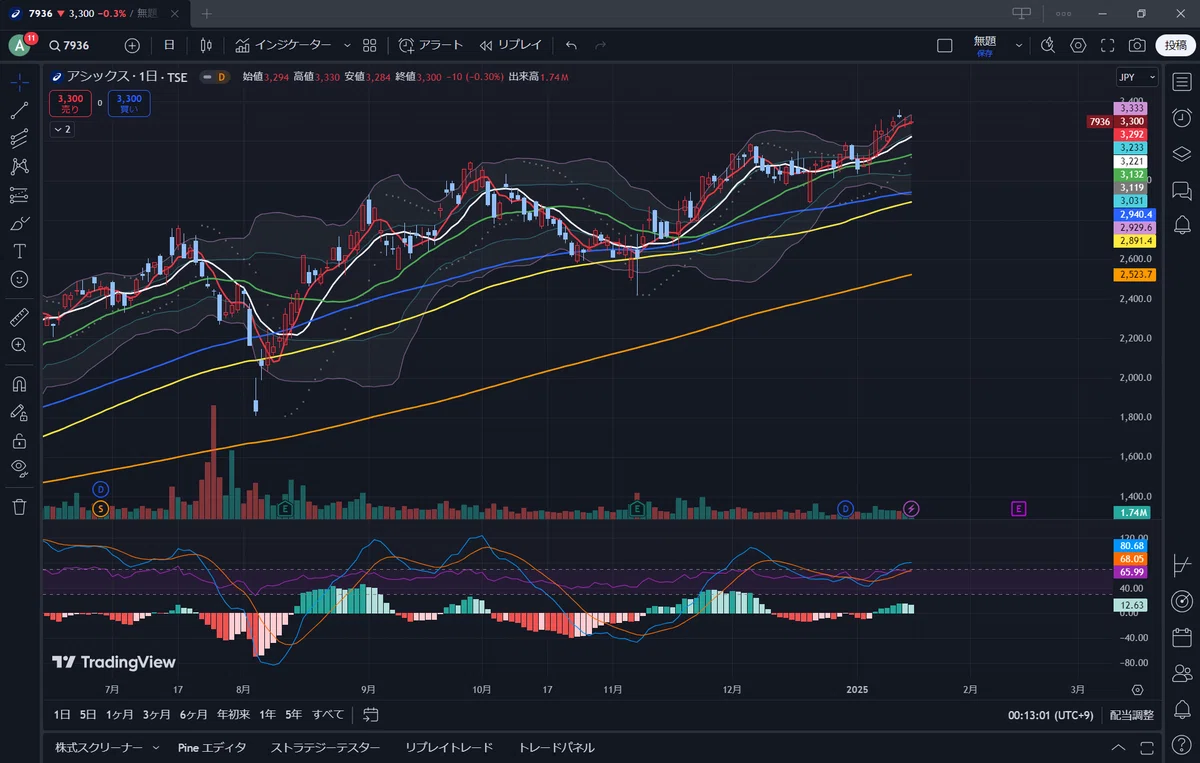Open the calendar panel icon
The width and height of the screenshot is (1200, 763).
click(1181, 637)
